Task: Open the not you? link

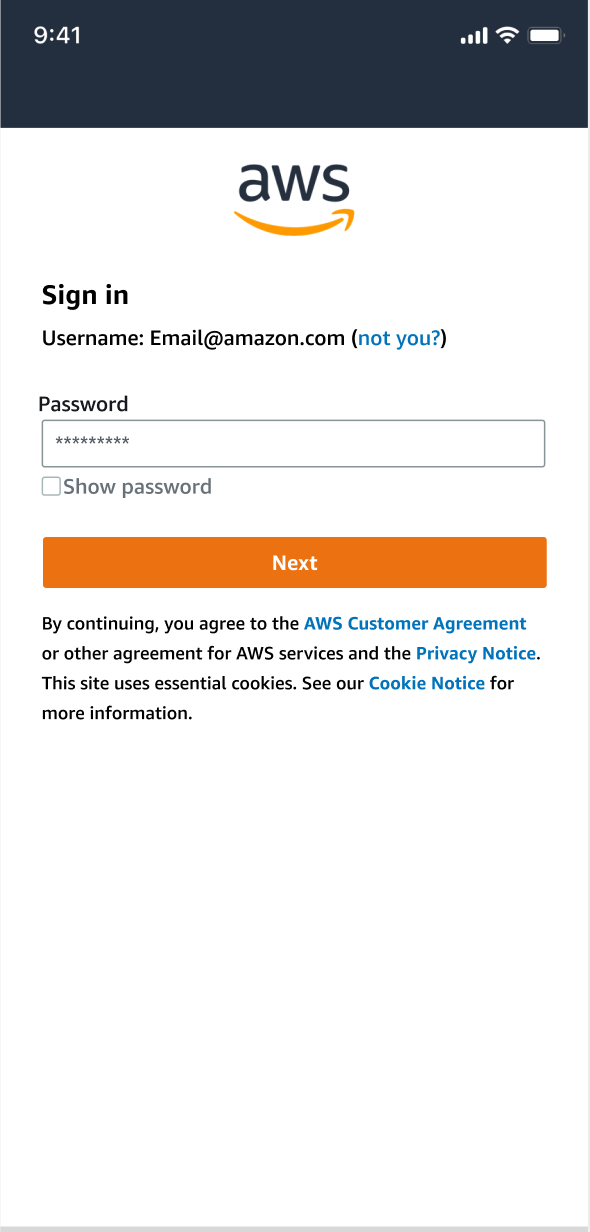Action: tap(398, 338)
